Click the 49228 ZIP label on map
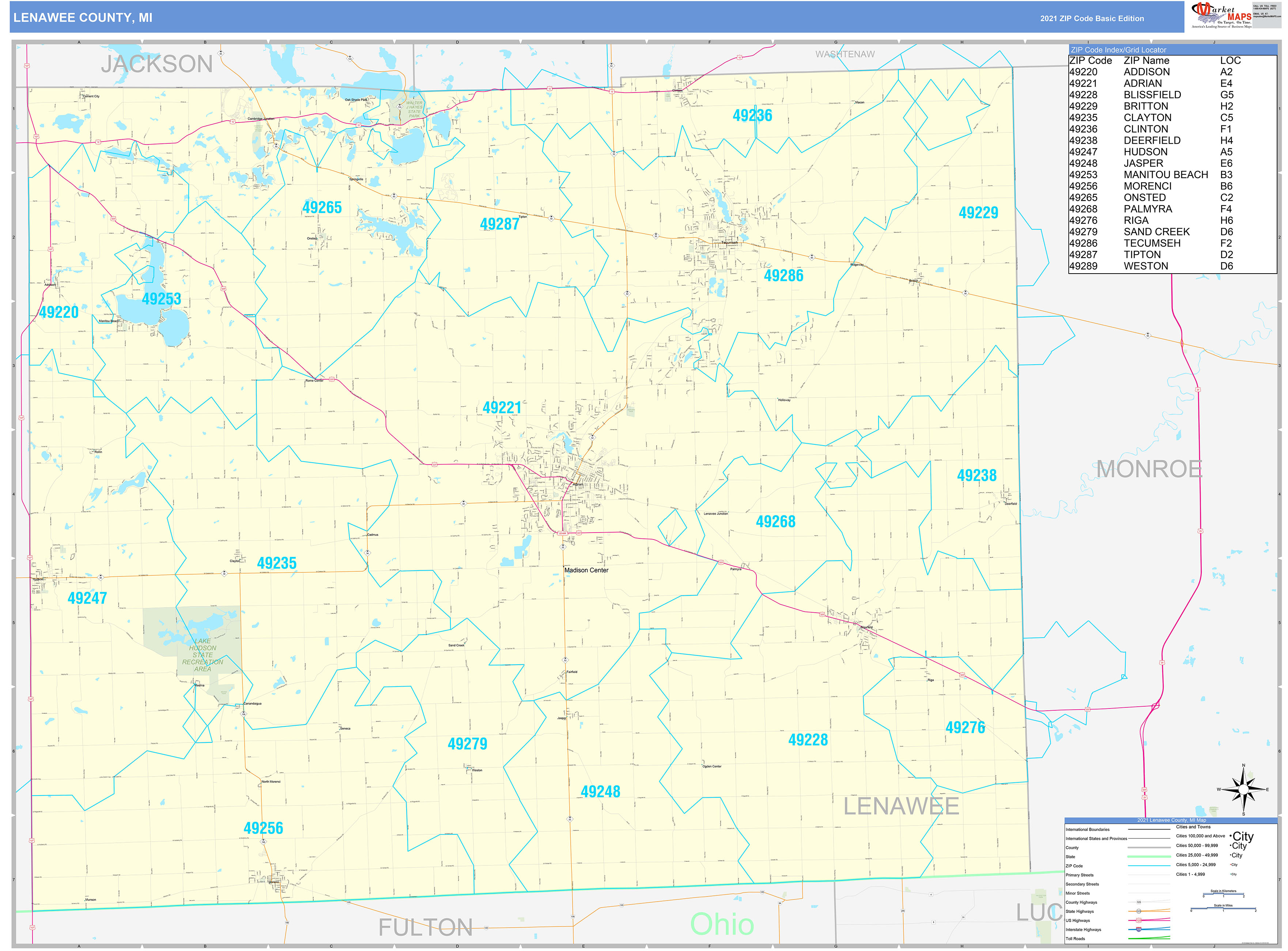 click(x=808, y=740)
